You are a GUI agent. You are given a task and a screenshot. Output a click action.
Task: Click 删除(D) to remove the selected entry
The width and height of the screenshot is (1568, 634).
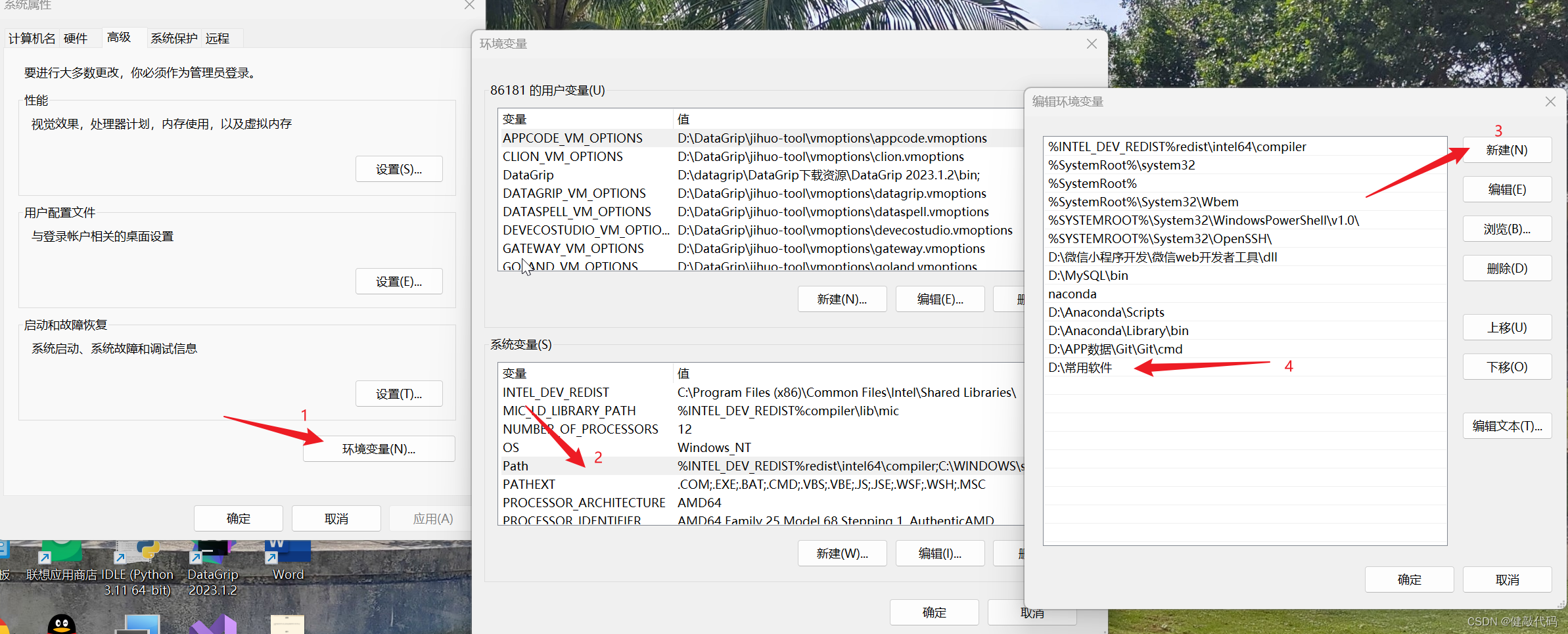[x=1506, y=268]
